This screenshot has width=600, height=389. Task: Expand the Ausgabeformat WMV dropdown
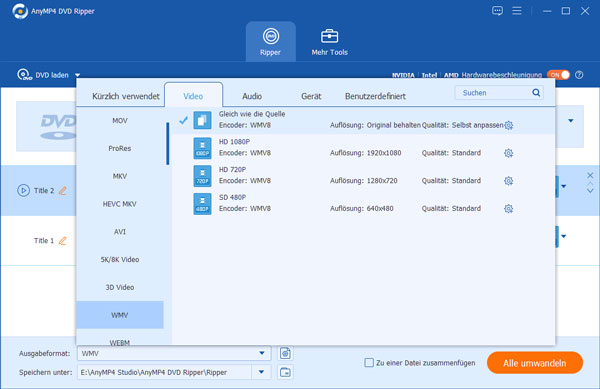click(x=262, y=353)
